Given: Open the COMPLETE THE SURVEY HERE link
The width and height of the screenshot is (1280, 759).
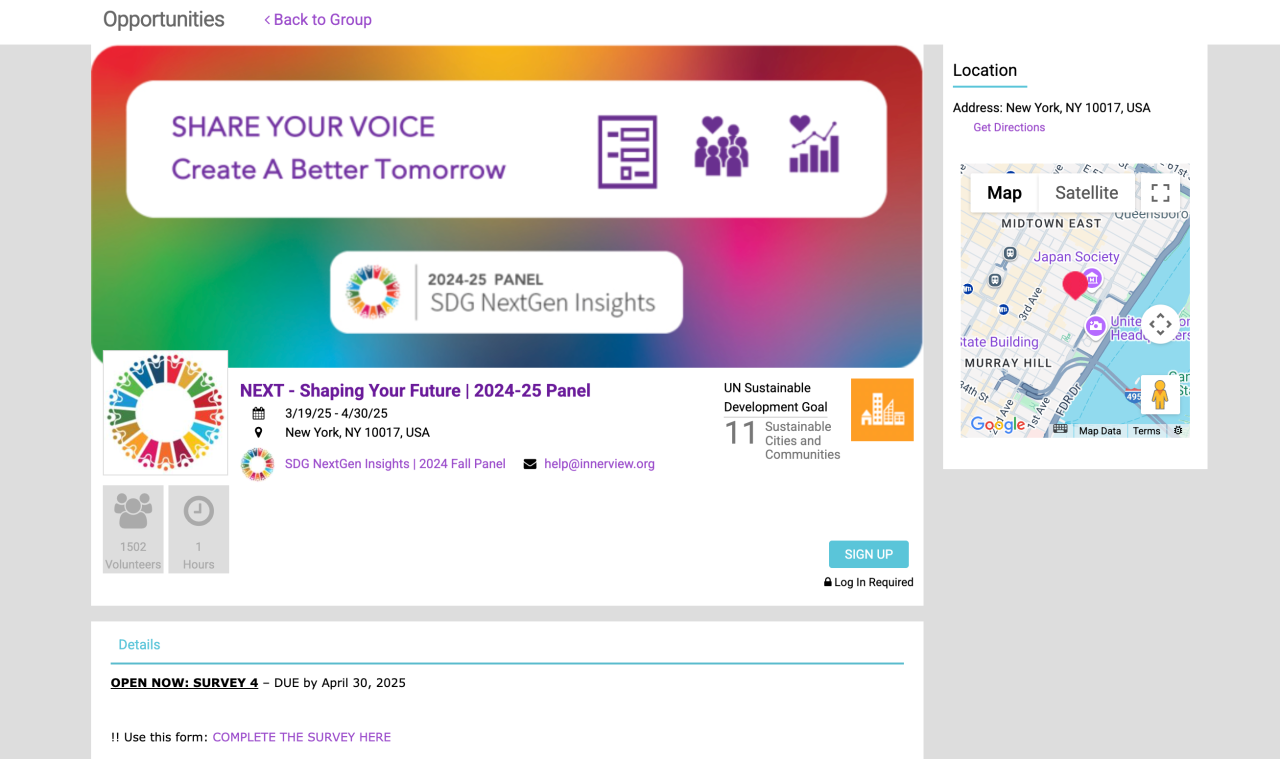Looking at the screenshot, I should point(302,737).
